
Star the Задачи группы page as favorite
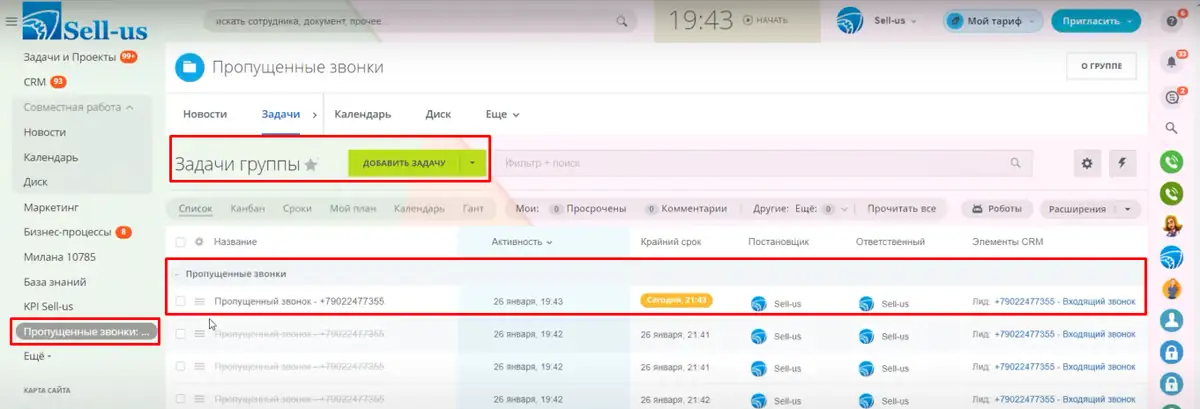coord(311,165)
